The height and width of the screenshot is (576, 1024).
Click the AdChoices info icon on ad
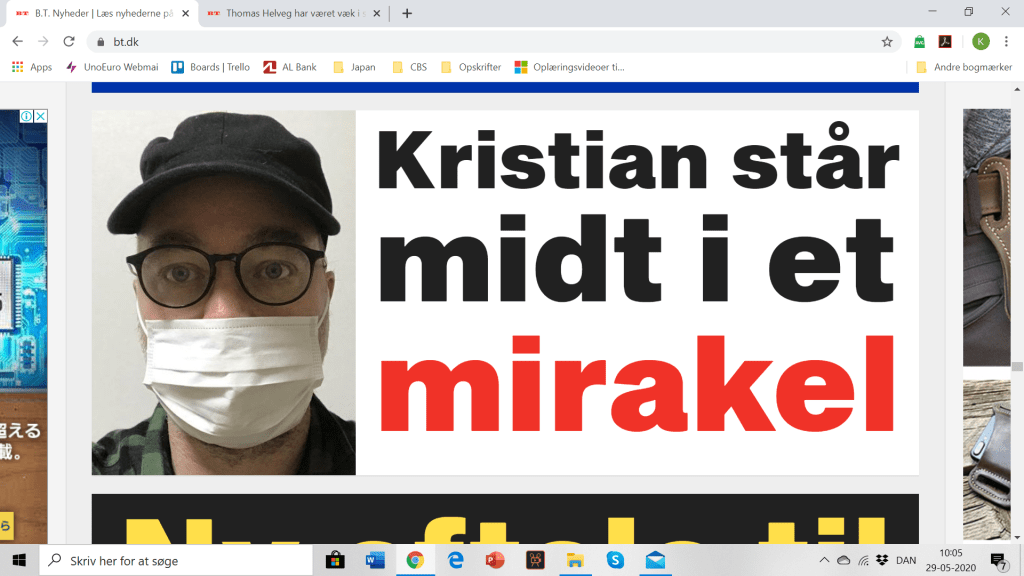(27, 116)
